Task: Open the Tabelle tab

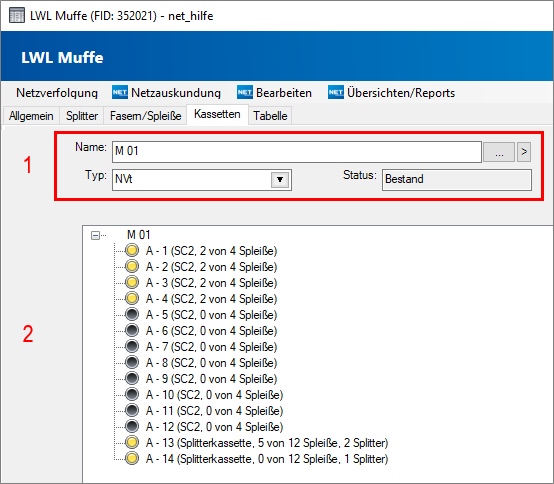Action: (270, 116)
